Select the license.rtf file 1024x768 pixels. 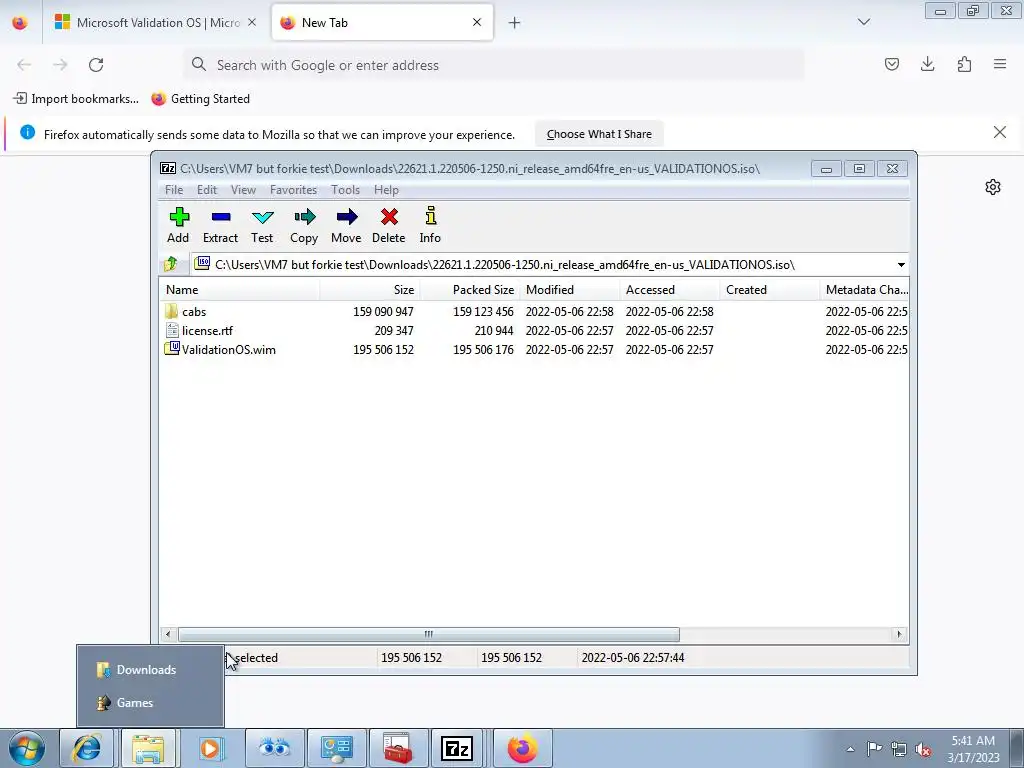(x=207, y=330)
